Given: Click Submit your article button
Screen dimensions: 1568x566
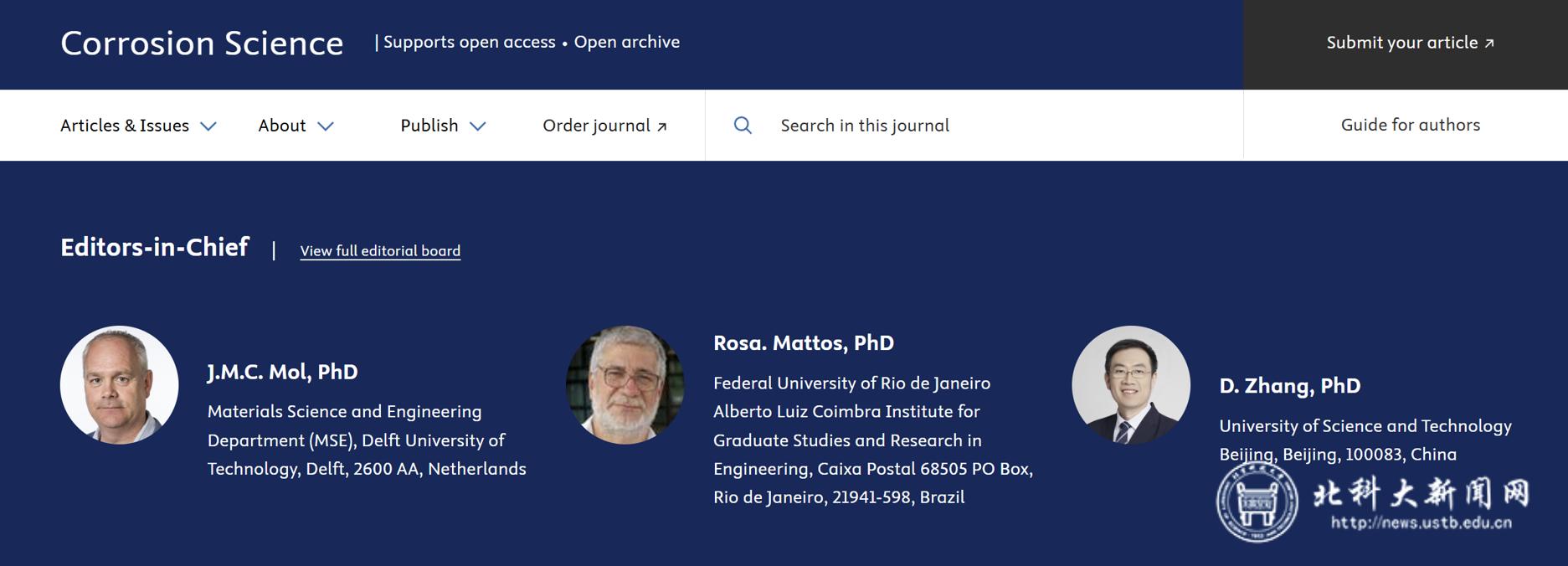Looking at the screenshot, I should [x=1409, y=43].
